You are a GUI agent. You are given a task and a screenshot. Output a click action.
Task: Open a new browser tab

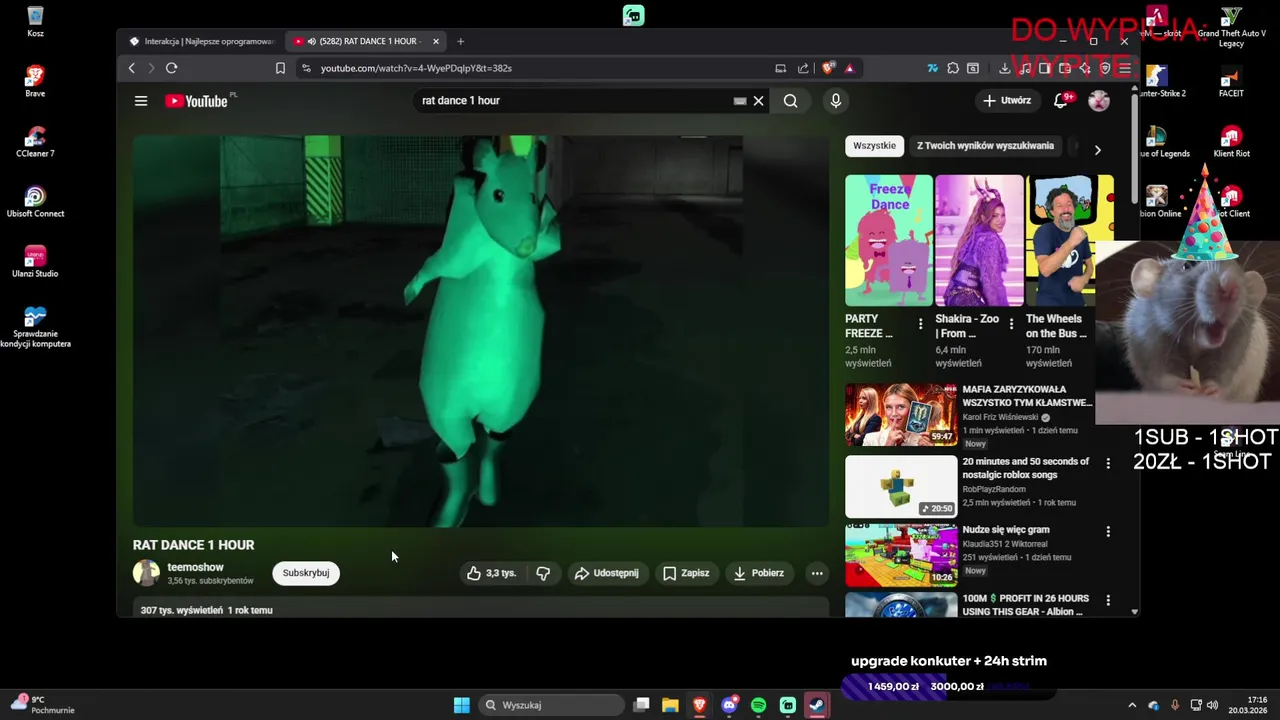click(460, 41)
